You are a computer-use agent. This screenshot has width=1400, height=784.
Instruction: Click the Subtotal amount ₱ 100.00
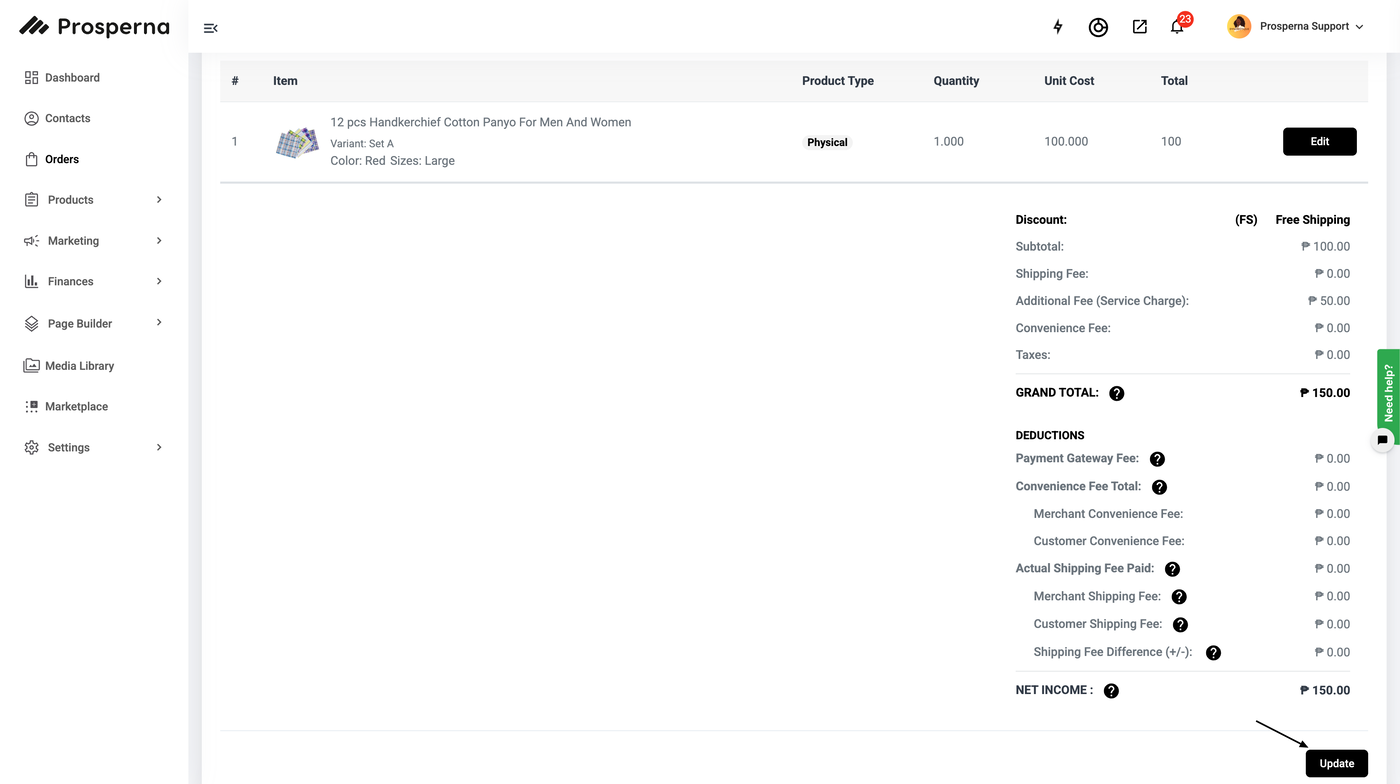point(1325,247)
